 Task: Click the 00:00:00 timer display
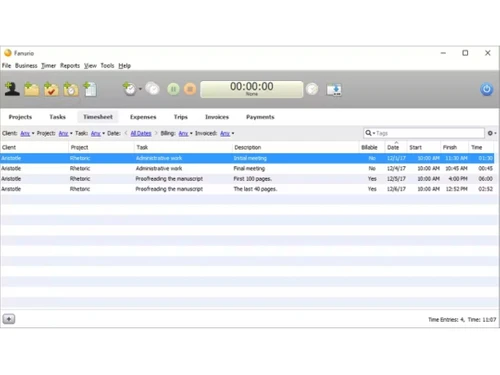[x=252, y=89]
